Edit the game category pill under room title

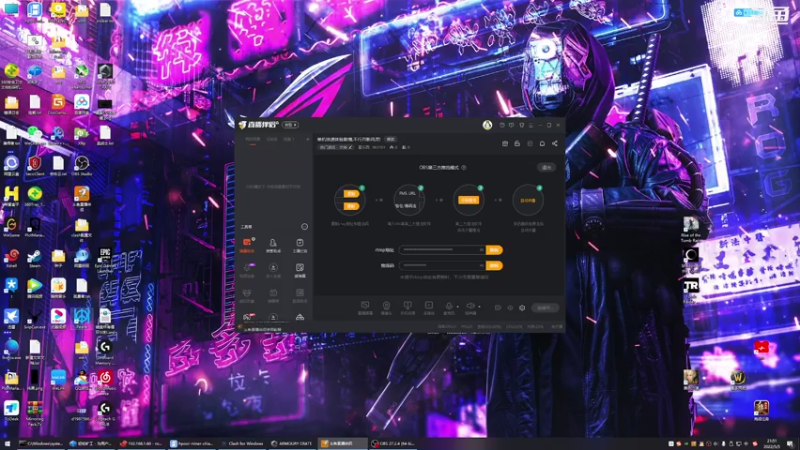pyautogui.click(x=336, y=147)
